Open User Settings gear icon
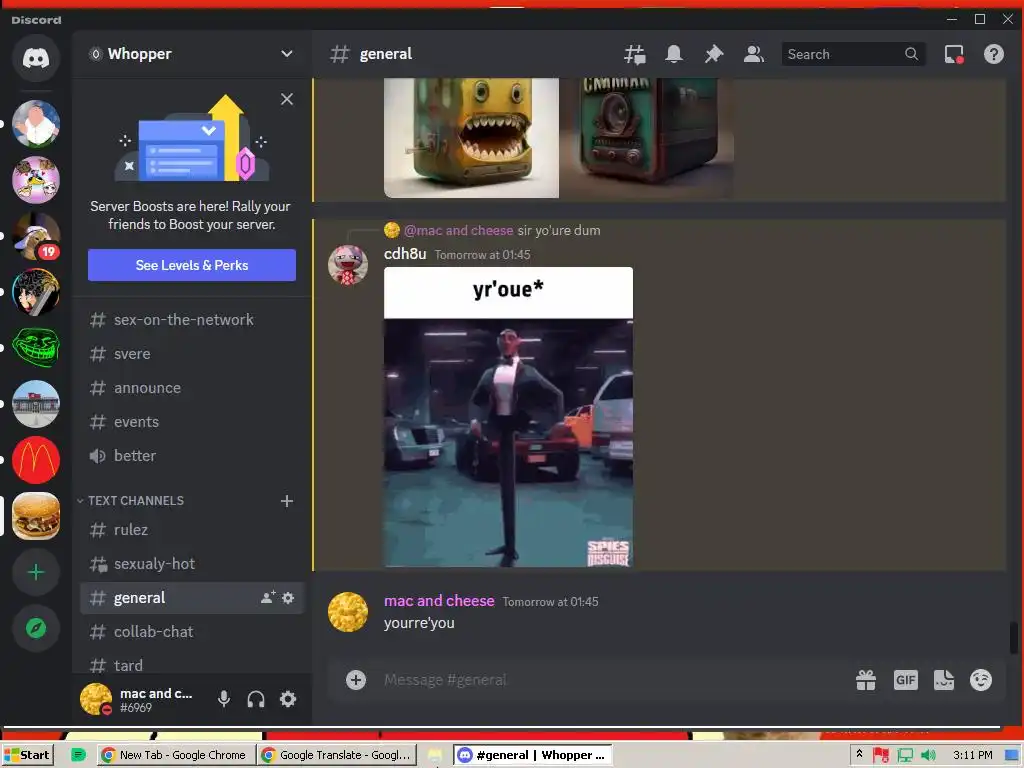The width and height of the screenshot is (1024, 768). point(288,699)
